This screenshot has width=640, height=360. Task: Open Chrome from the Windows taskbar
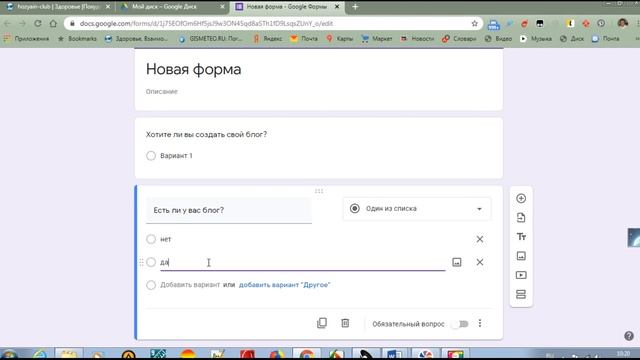coord(306,354)
